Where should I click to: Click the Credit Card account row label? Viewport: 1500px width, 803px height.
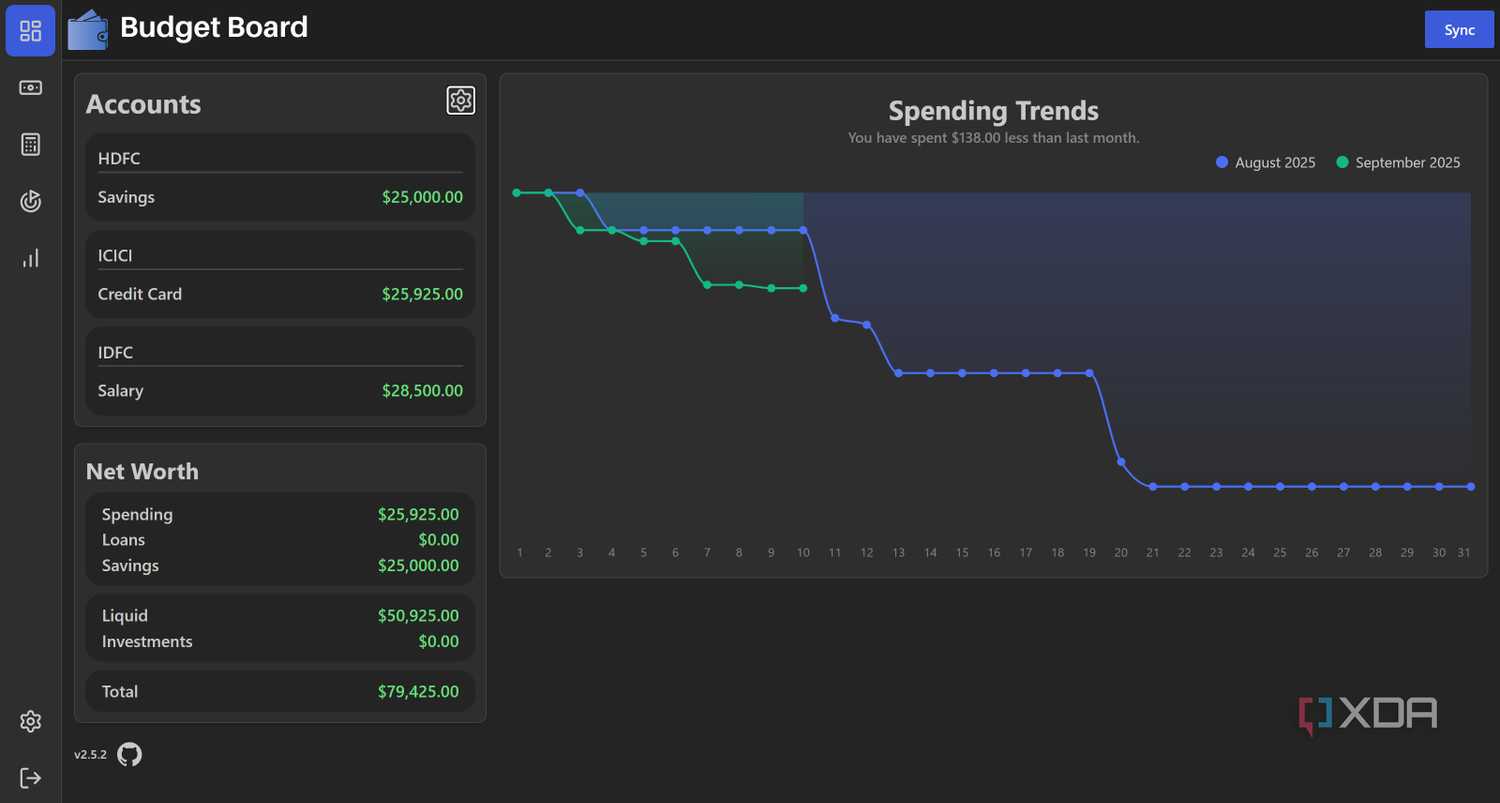click(x=140, y=294)
